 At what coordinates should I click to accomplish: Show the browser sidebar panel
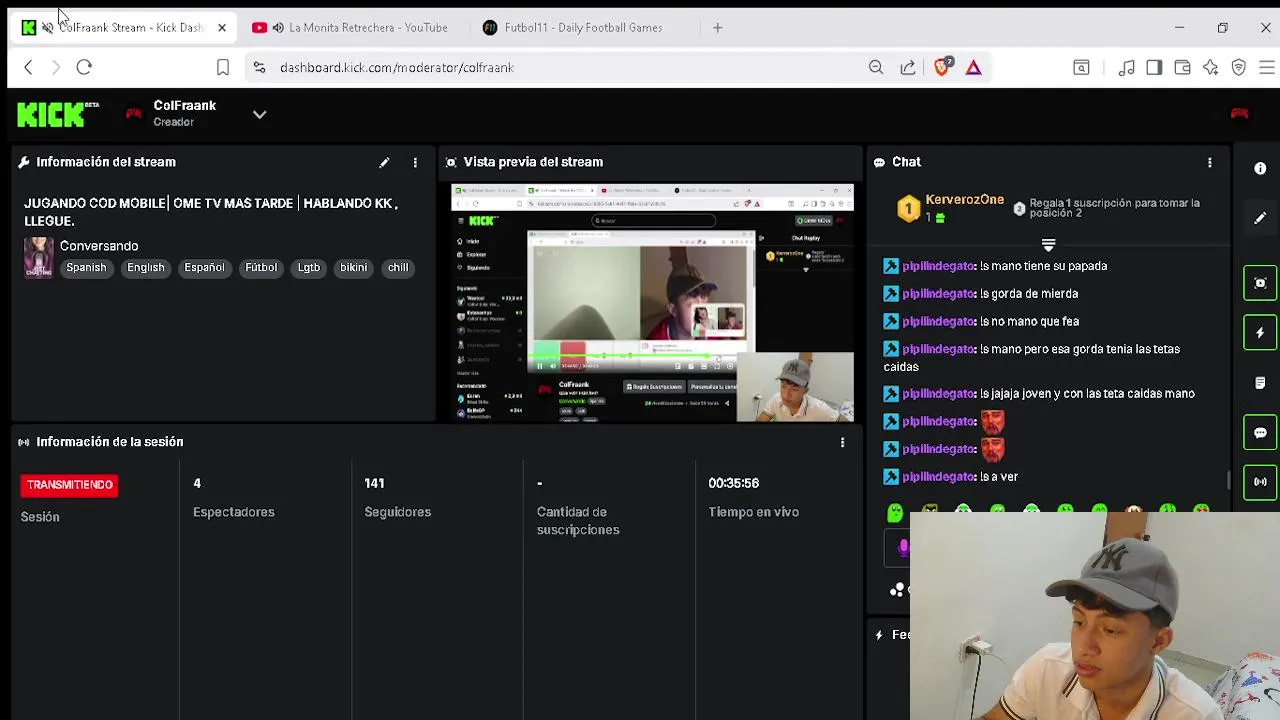[1154, 68]
